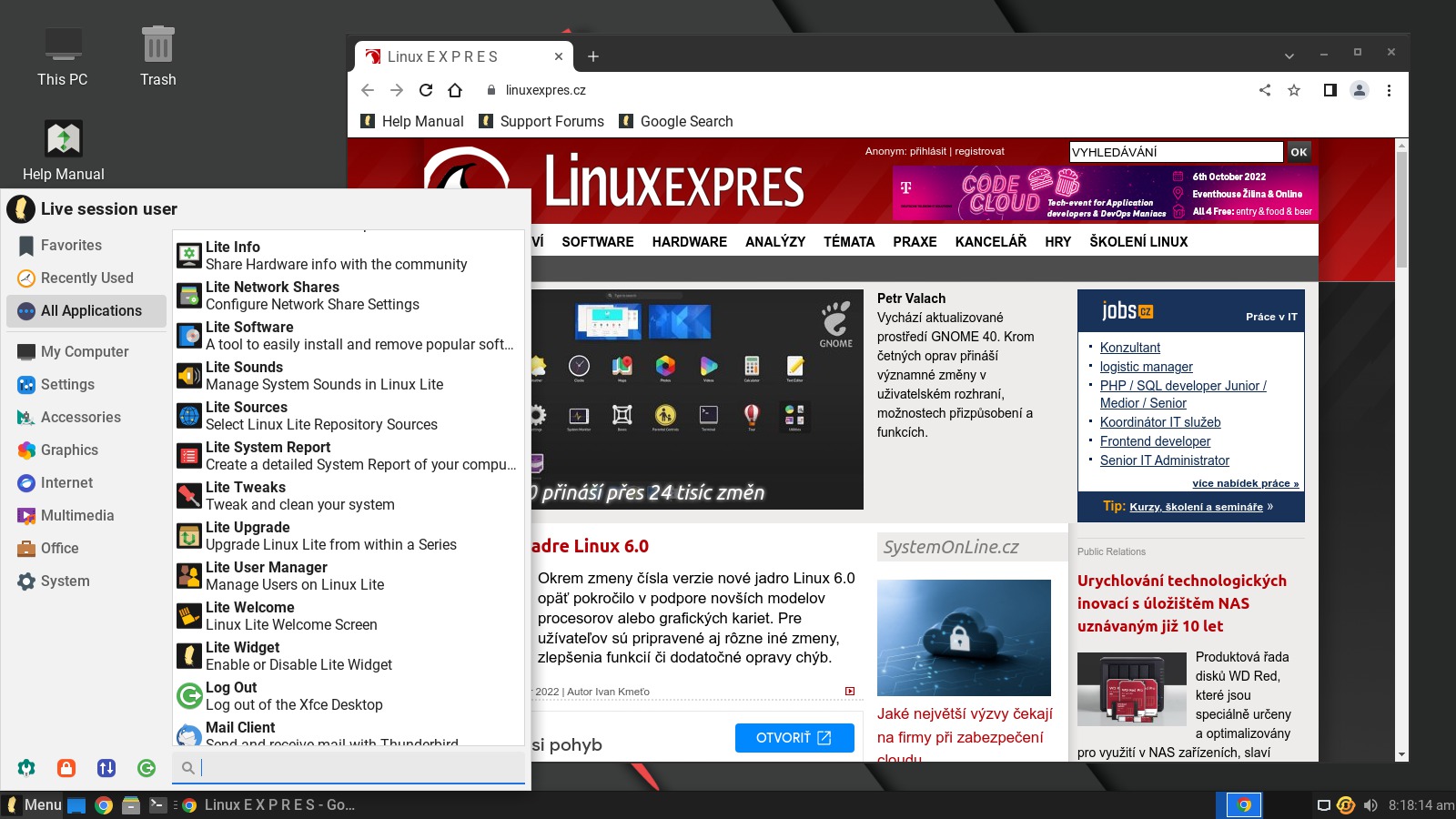Click volume icon in system tray

1370,805
